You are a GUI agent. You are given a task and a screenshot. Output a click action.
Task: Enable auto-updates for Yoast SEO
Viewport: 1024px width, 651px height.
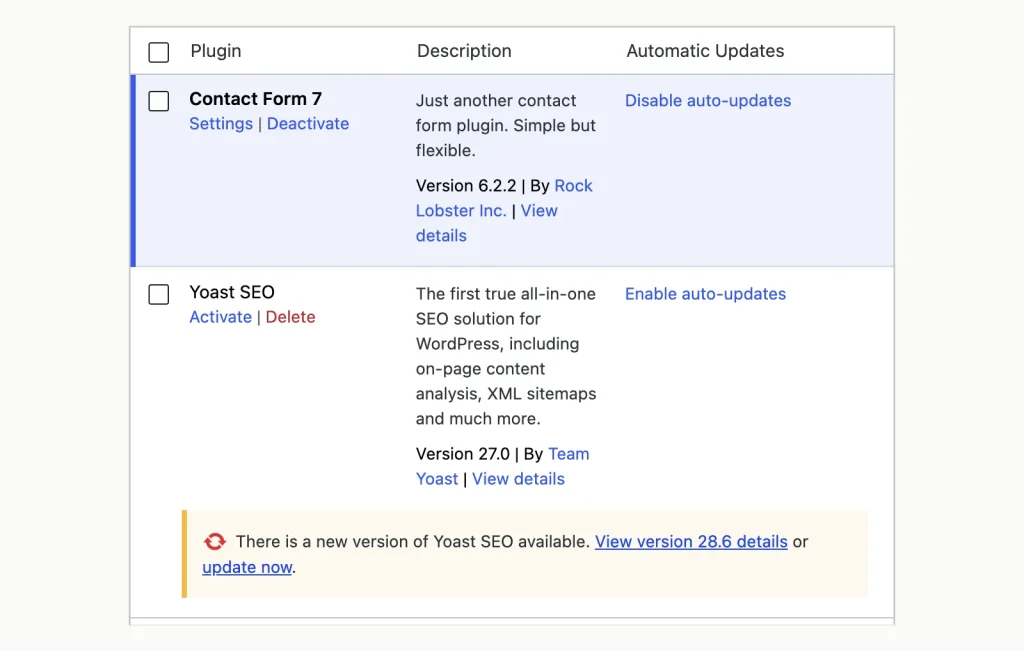tap(705, 294)
